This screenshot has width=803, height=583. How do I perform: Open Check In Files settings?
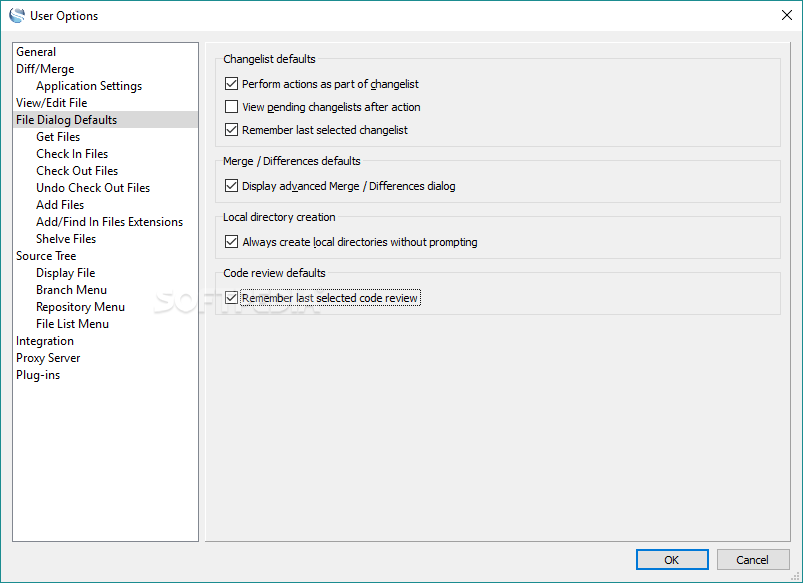[x=72, y=154]
